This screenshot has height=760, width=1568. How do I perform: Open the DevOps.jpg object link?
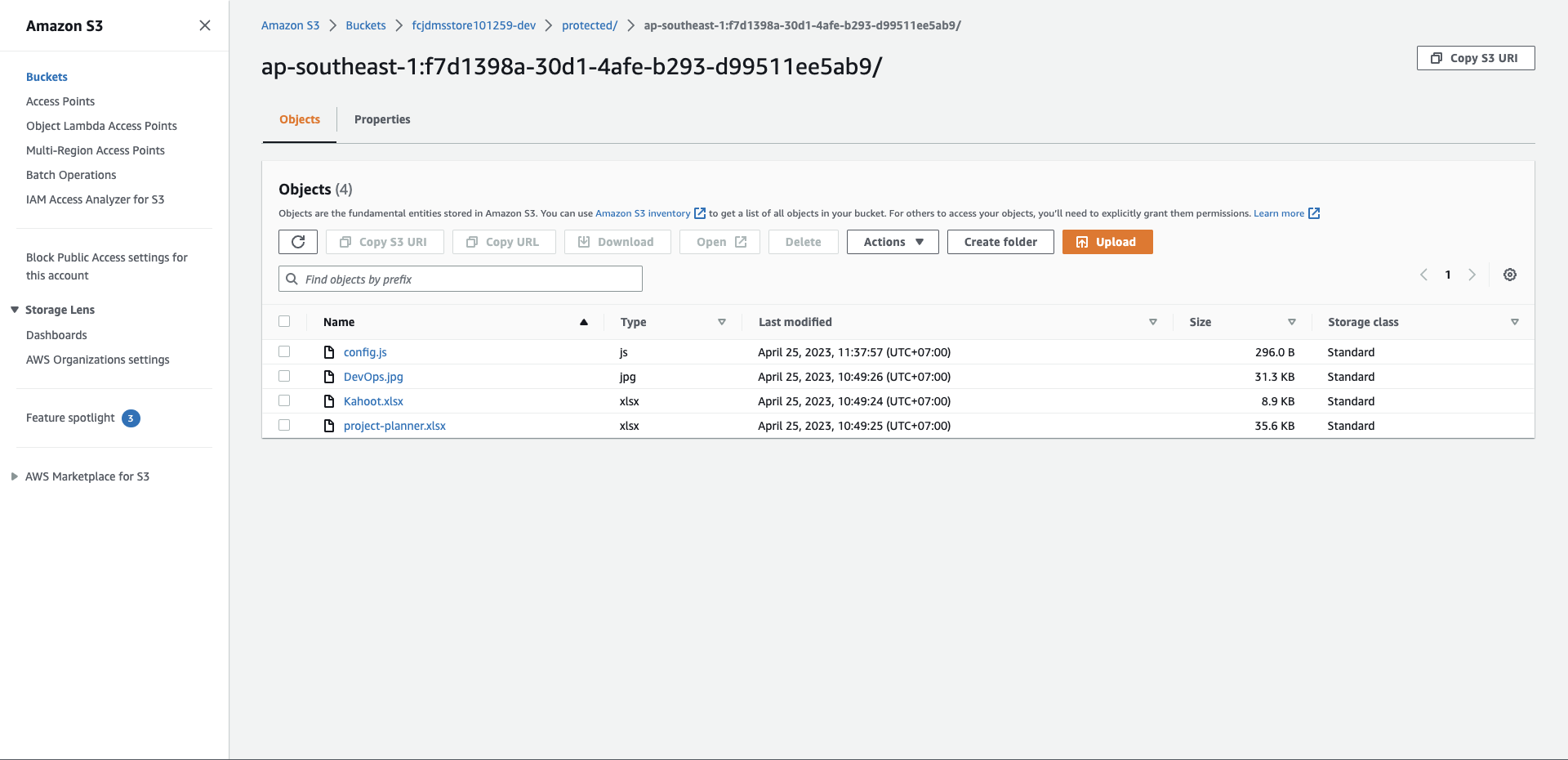373,377
